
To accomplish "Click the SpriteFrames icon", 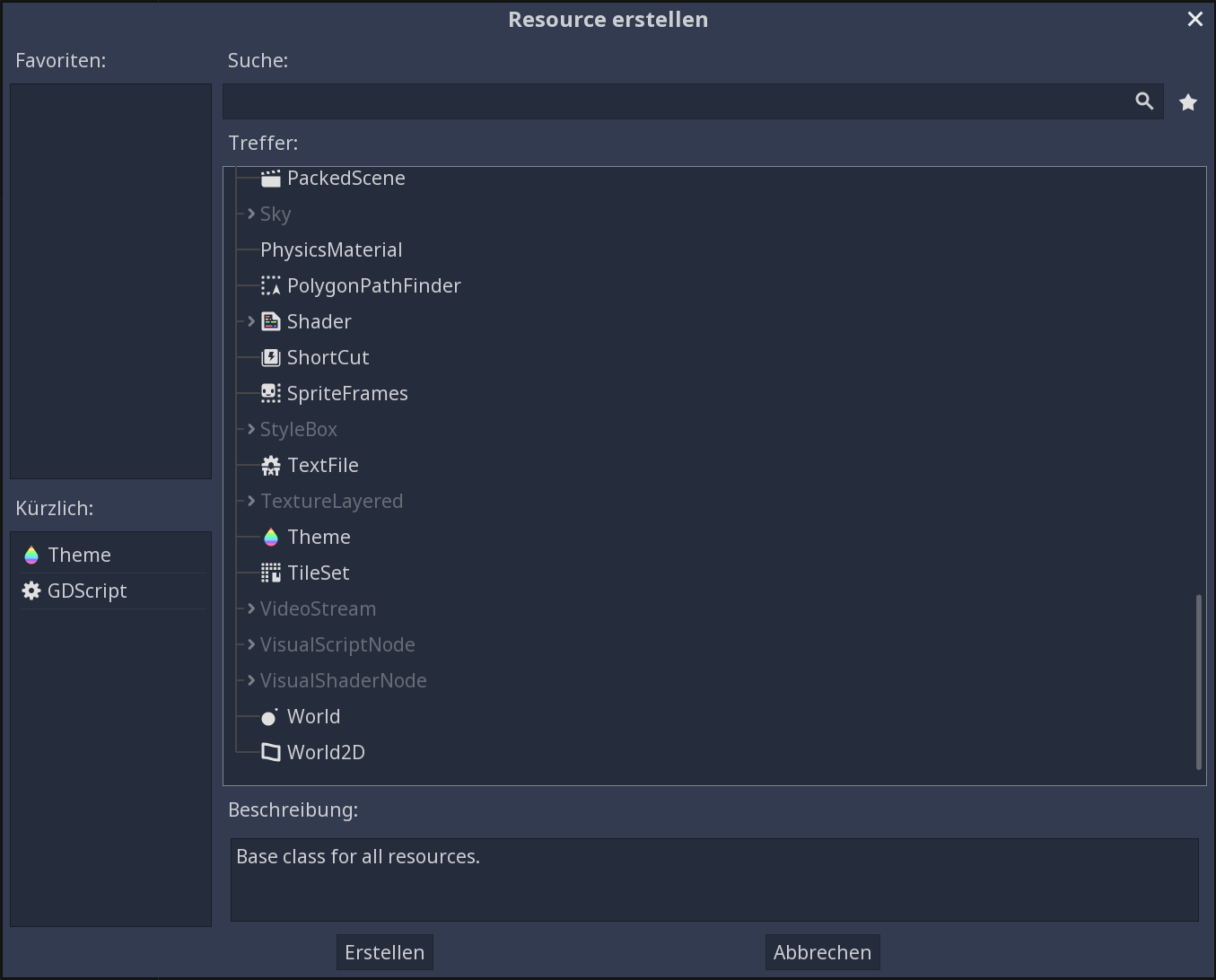I will pos(271,393).
